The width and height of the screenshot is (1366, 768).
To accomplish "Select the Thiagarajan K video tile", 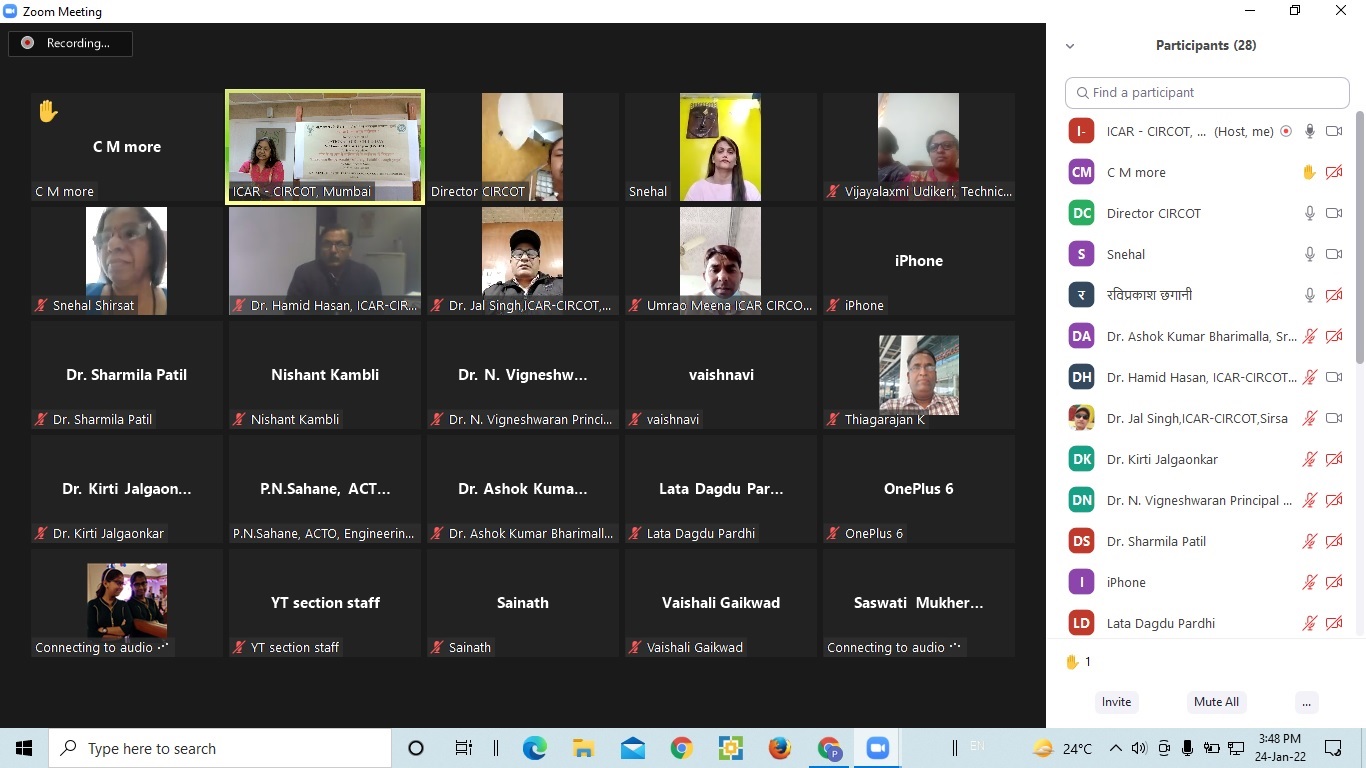I will click(x=919, y=375).
